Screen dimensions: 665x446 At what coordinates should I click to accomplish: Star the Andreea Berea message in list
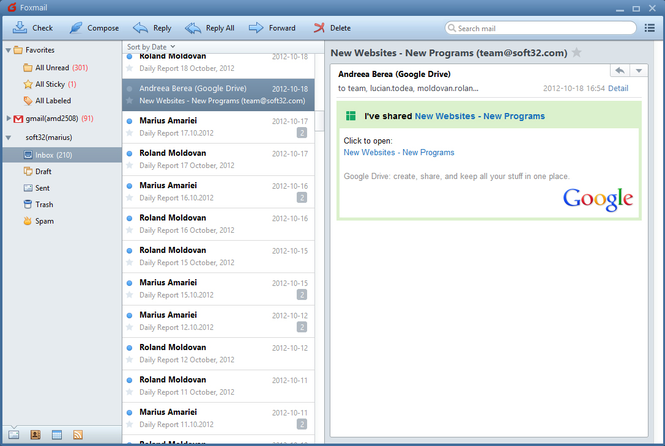tap(130, 100)
